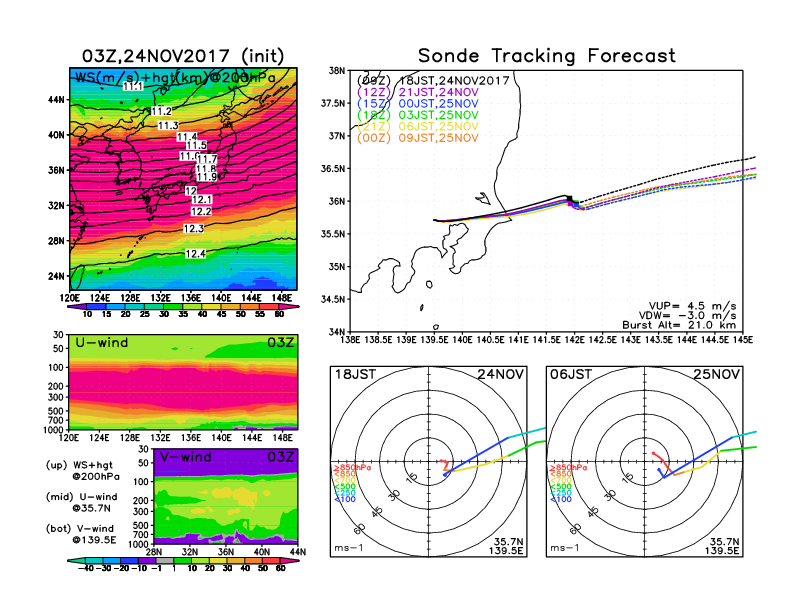
Task: Select the black (09Z) 18JST,24NOV2017 legend entry
Action: (433, 80)
